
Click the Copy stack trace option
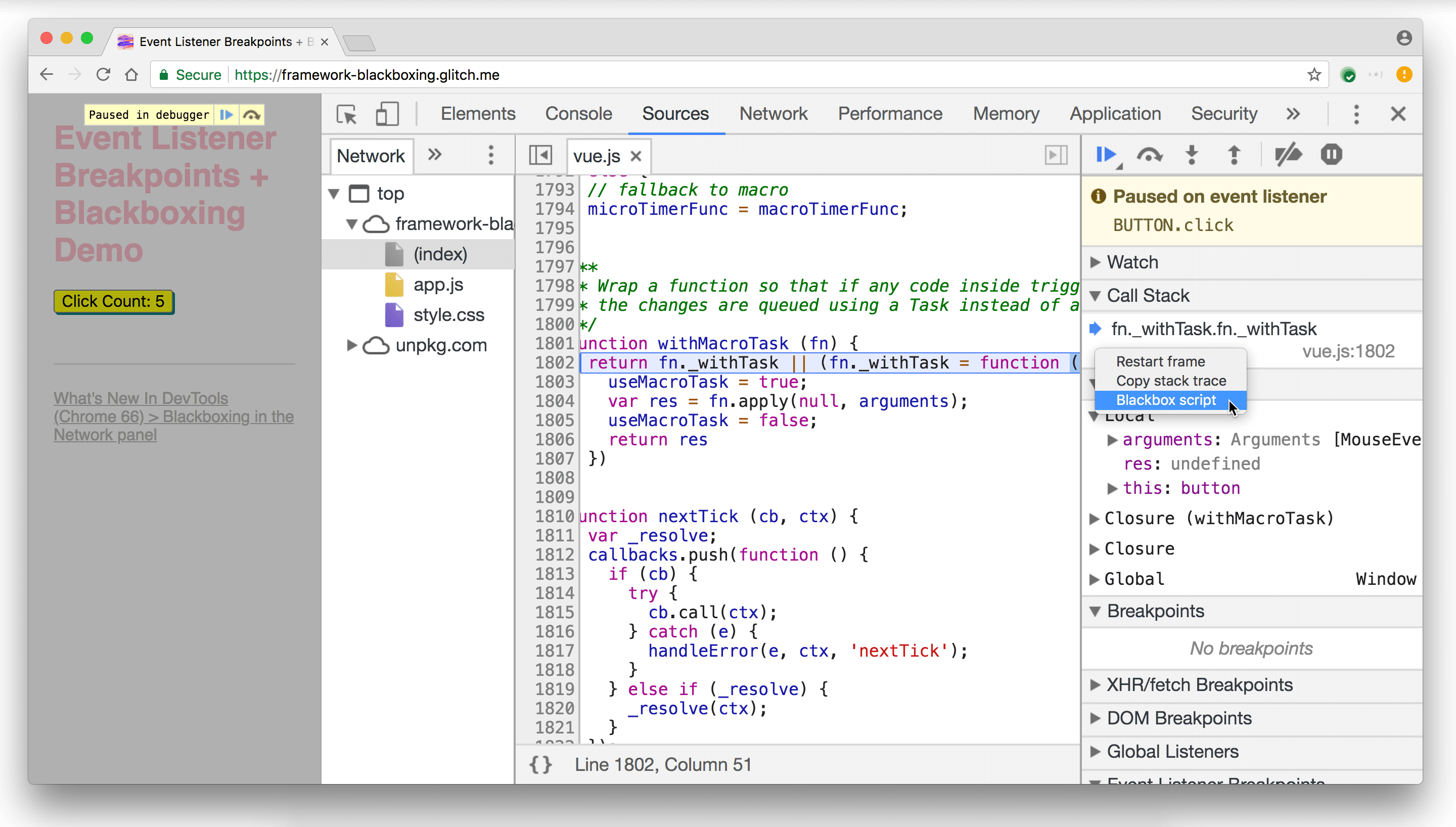(1171, 381)
